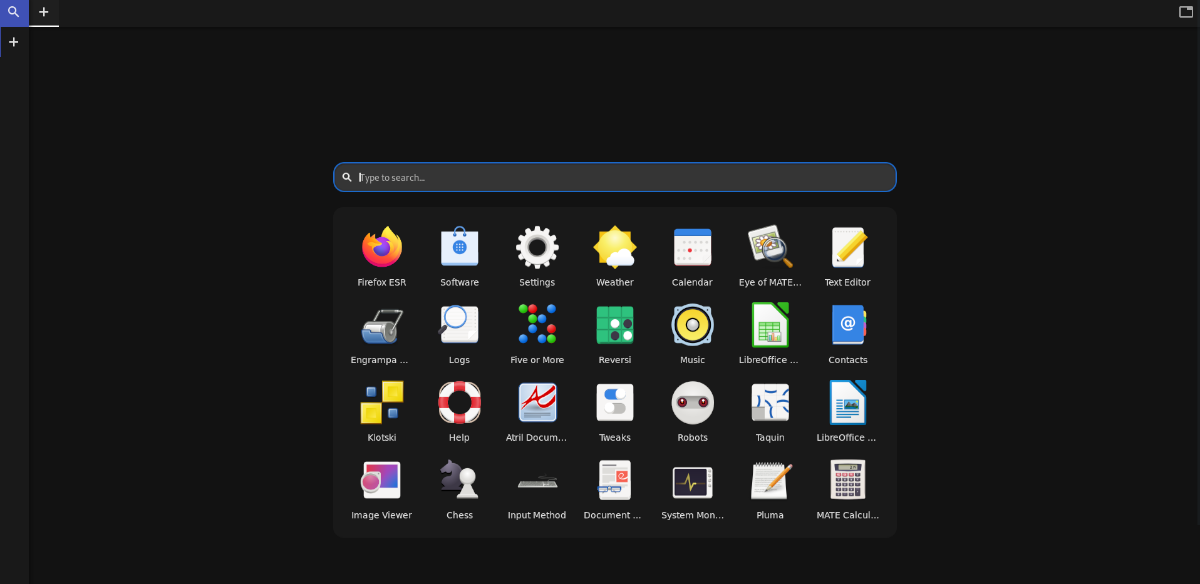Open Atril Document Viewer
Viewport: 1200px width, 584px height.
(537, 402)
